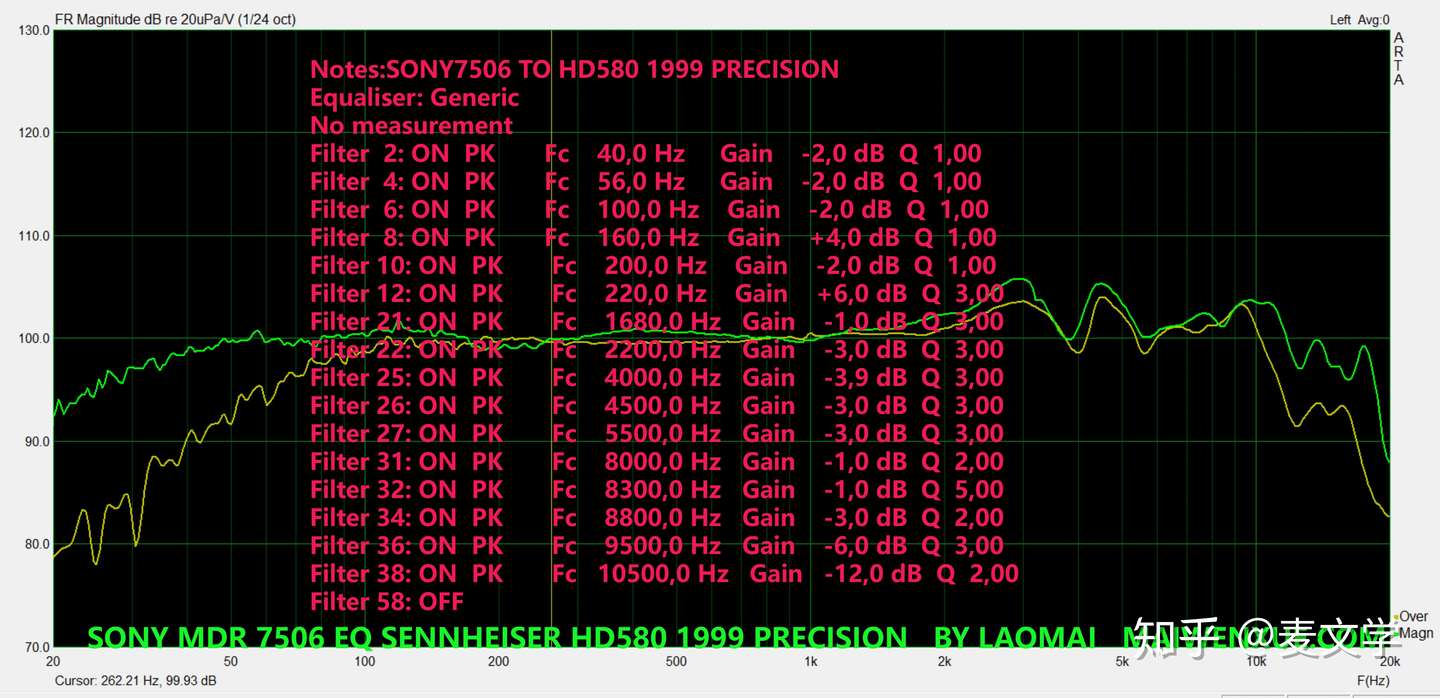Click the 'Filter 4' 56,0 Hz row
Image resolution: width=1440 pixels, height=698 pixels.
[646, 181]
